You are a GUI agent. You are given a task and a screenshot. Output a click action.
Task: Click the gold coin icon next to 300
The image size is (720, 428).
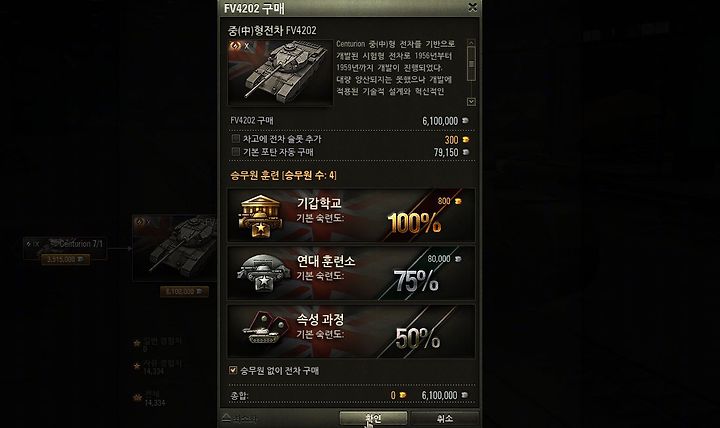click(x=466, y=140)
